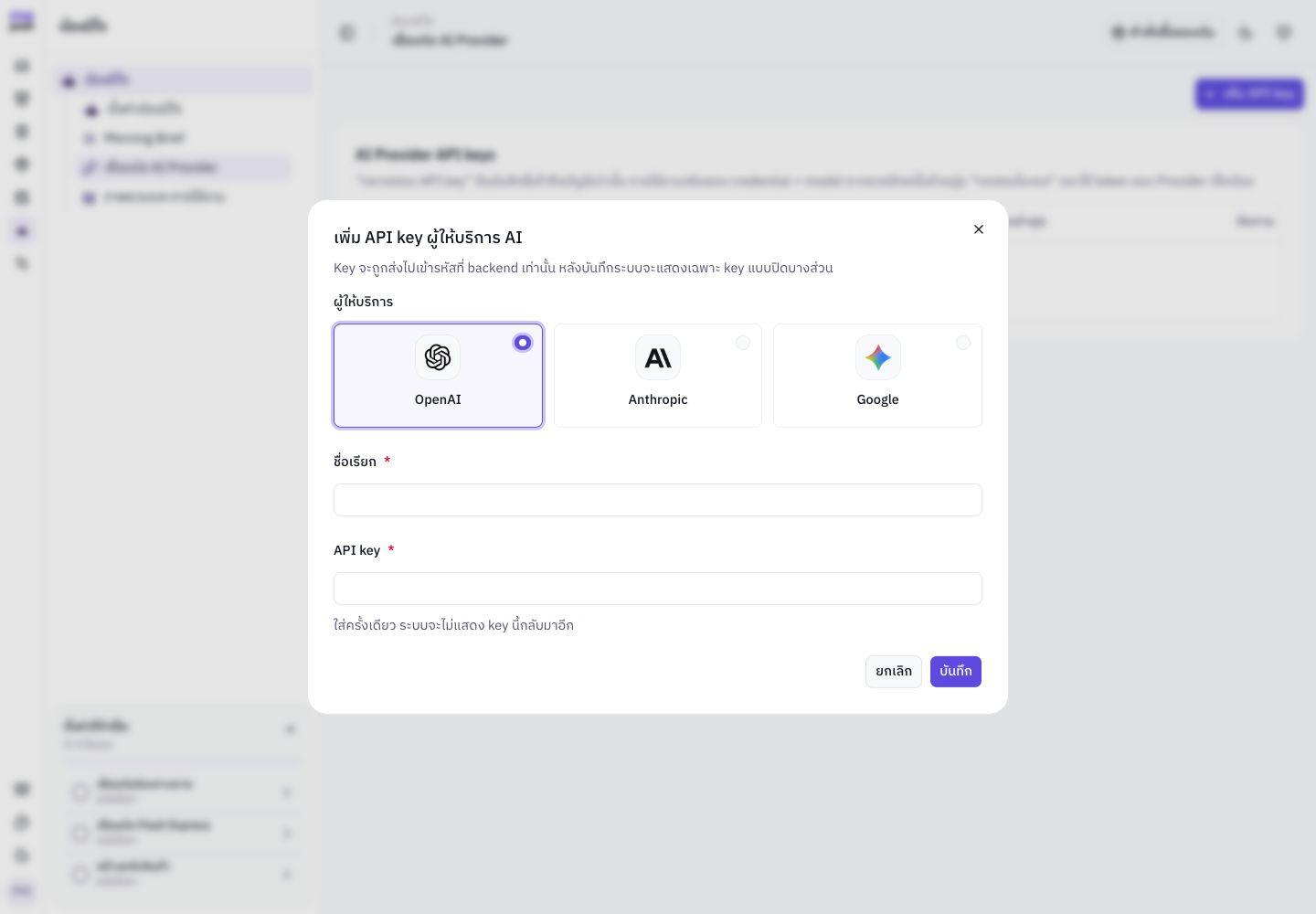Image resolution: width=1316 pixels, height=914 pixels.
Task: Click the API key field label
Action: pos(356,550)
